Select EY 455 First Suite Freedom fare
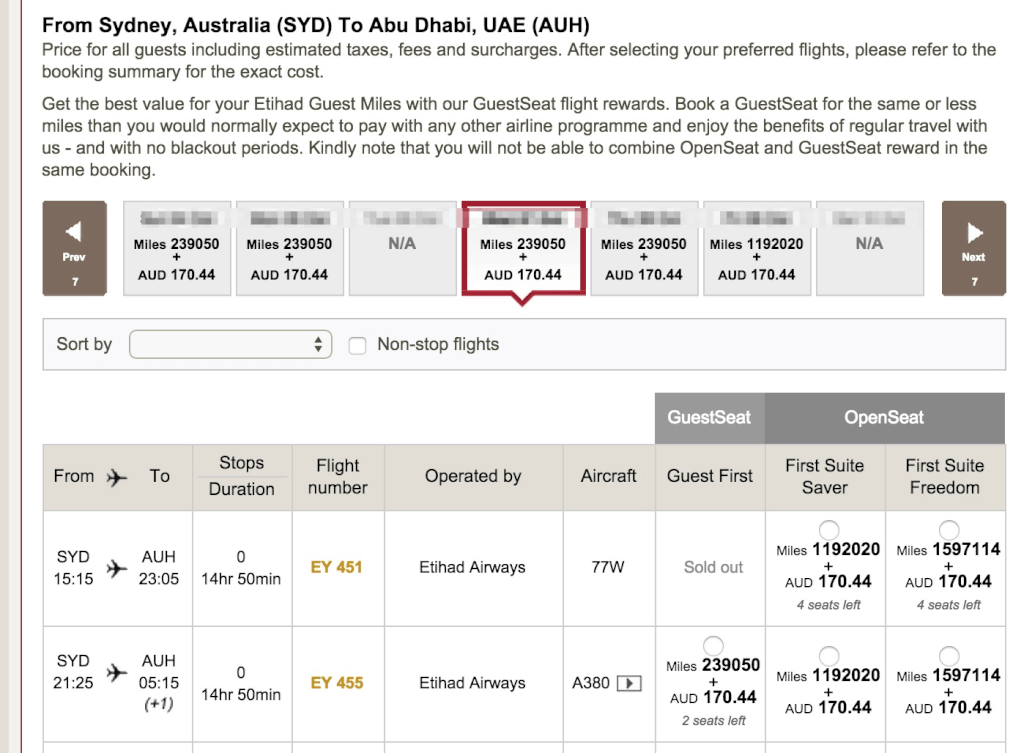Viewport: 1024px width, 753px height. pyautogui.click(x=948, y=656)
